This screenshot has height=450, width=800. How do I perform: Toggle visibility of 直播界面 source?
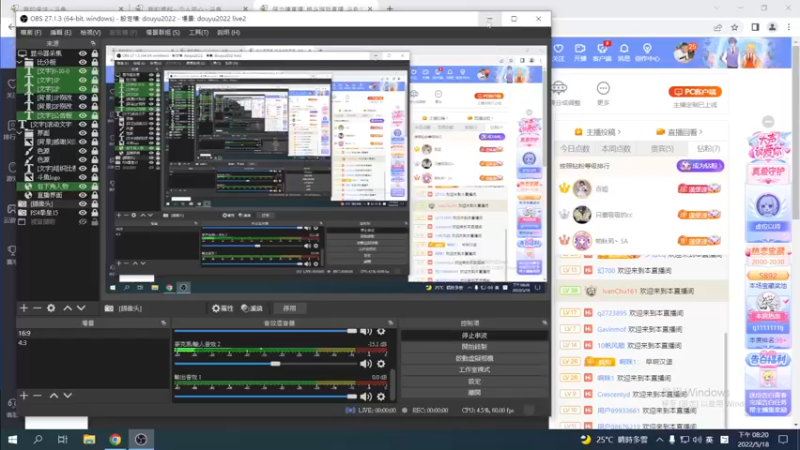pyautogui.click(x=83, y=195)
